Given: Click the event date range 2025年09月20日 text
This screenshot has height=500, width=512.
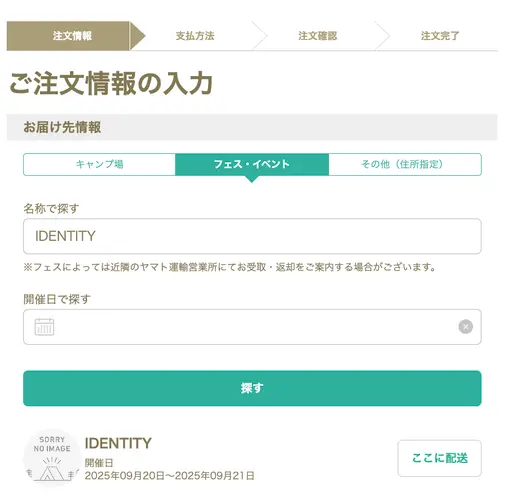Looking at the screenshot, I should point(169,476).
